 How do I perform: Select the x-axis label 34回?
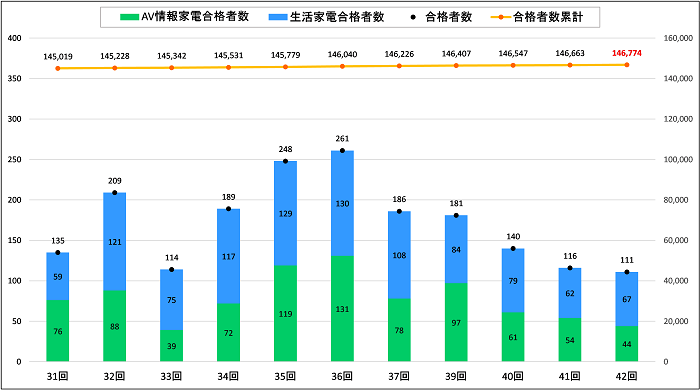(229, 377)
